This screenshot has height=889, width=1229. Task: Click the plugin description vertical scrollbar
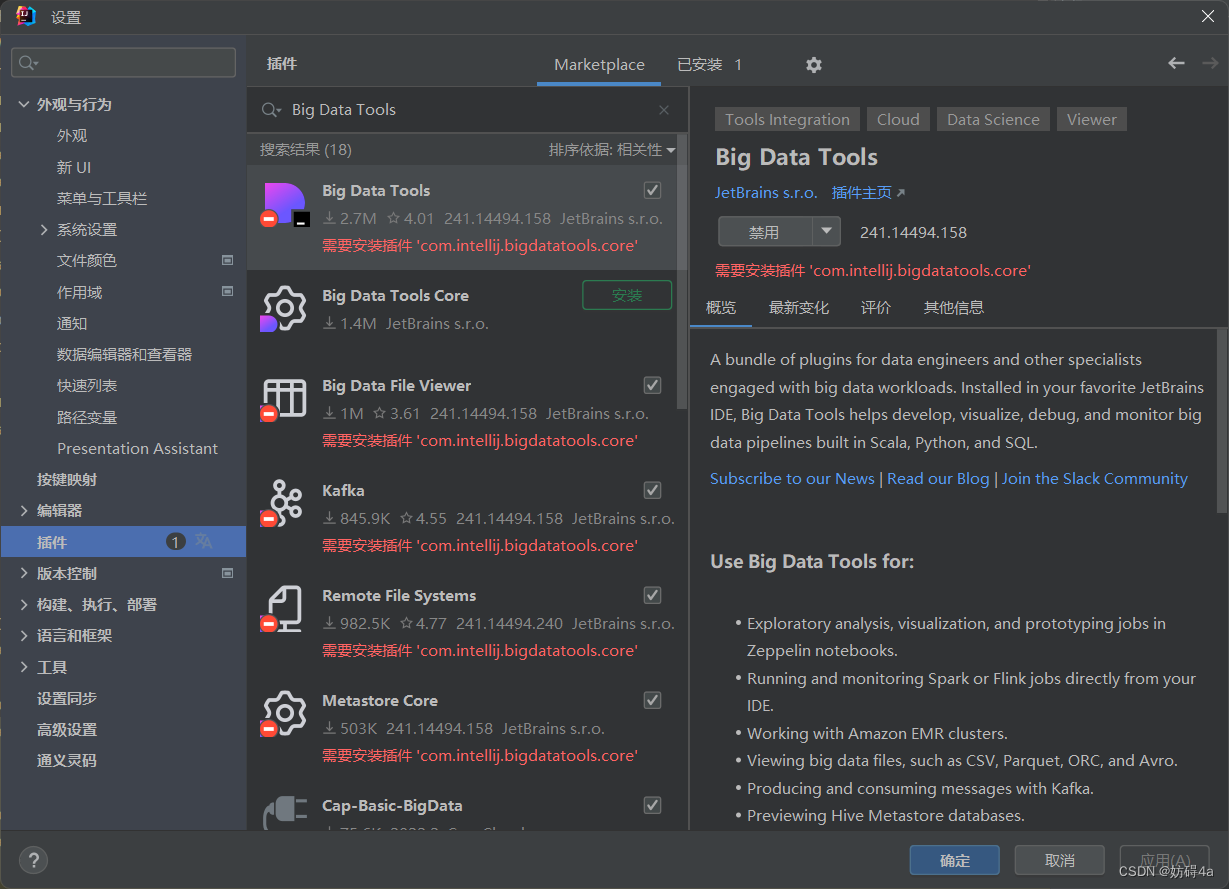(x=1222, y=420)
